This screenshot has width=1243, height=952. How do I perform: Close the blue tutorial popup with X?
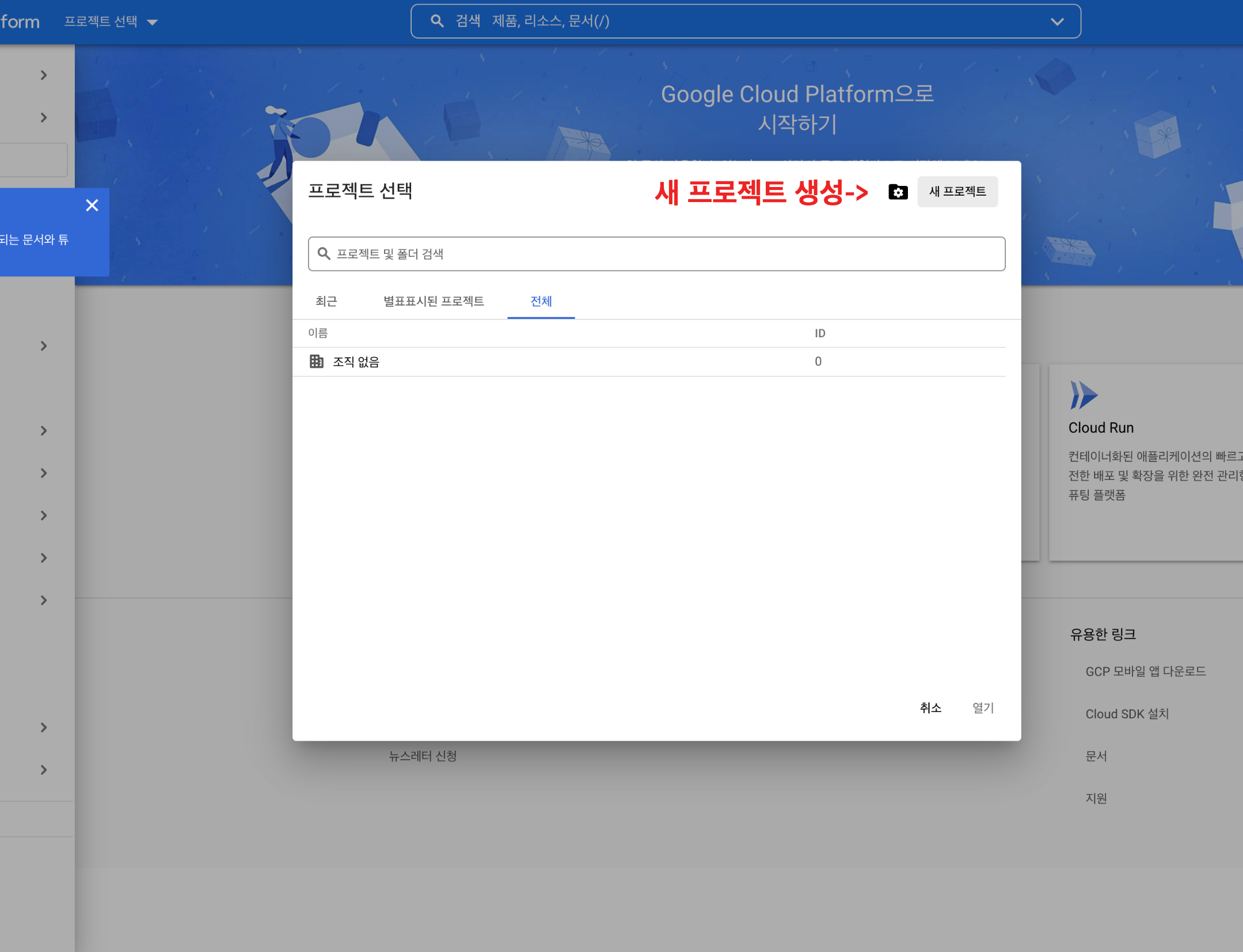tap(92, 205)
